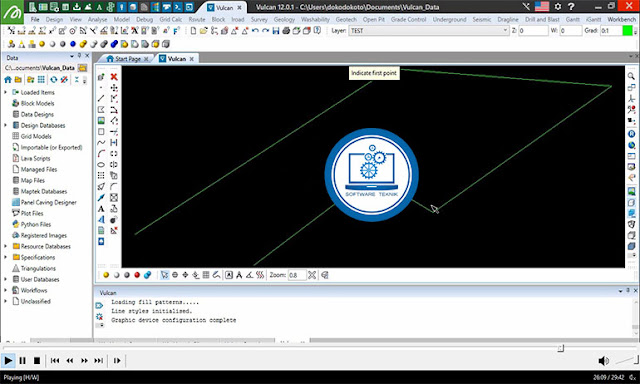This screenshot has width=640, height=384.
Task: Click the red X delete icon in drawing toolbar
Action: pyautogui.click(x=114, y=76)
